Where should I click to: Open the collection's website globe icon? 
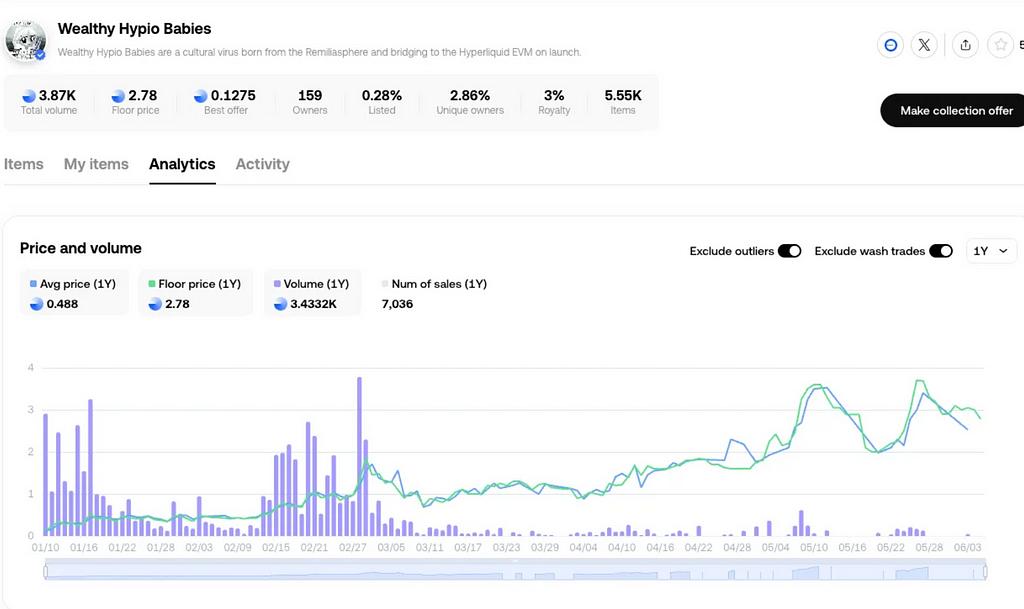point(890,45)
